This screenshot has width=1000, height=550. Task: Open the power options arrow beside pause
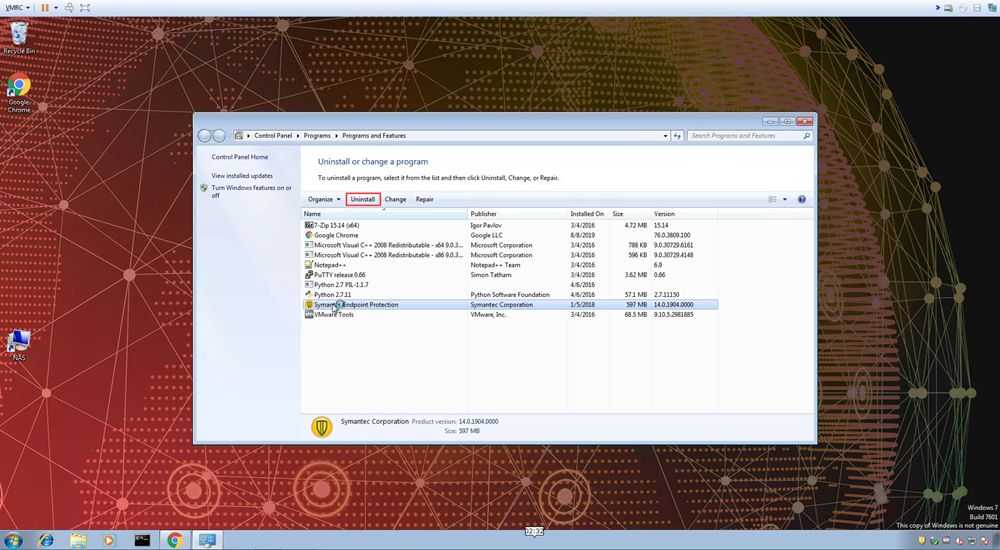pyautogui.click(x=56, y=8)
